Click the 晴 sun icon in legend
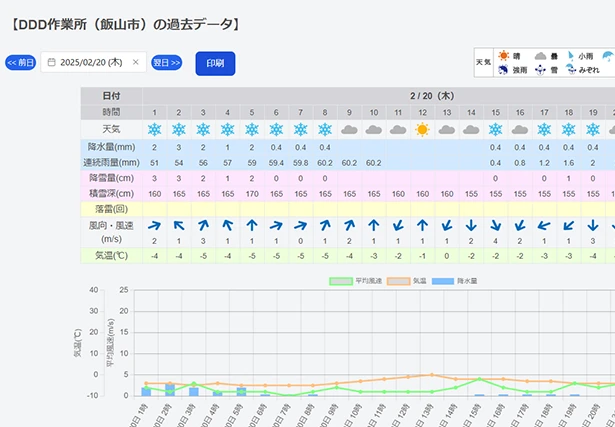615x427 pixels. pos(503,56)
